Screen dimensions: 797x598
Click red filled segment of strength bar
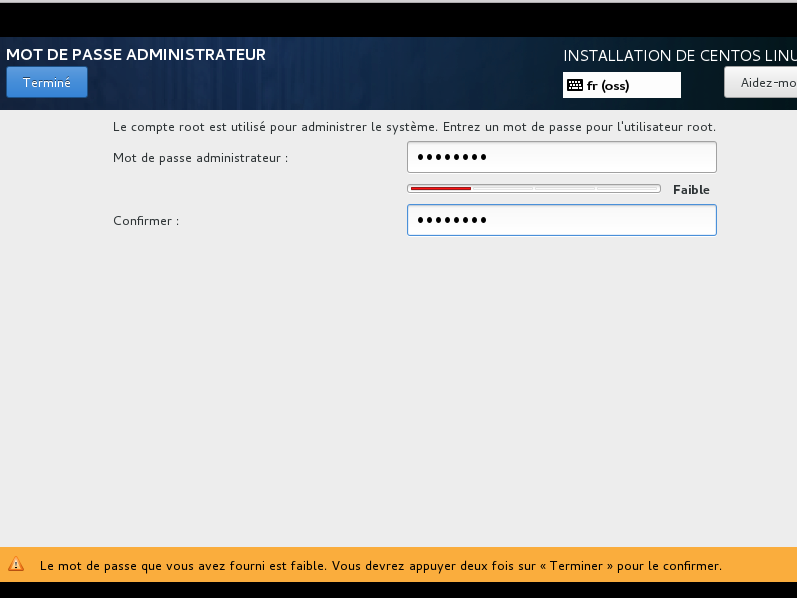click(441, 188)
